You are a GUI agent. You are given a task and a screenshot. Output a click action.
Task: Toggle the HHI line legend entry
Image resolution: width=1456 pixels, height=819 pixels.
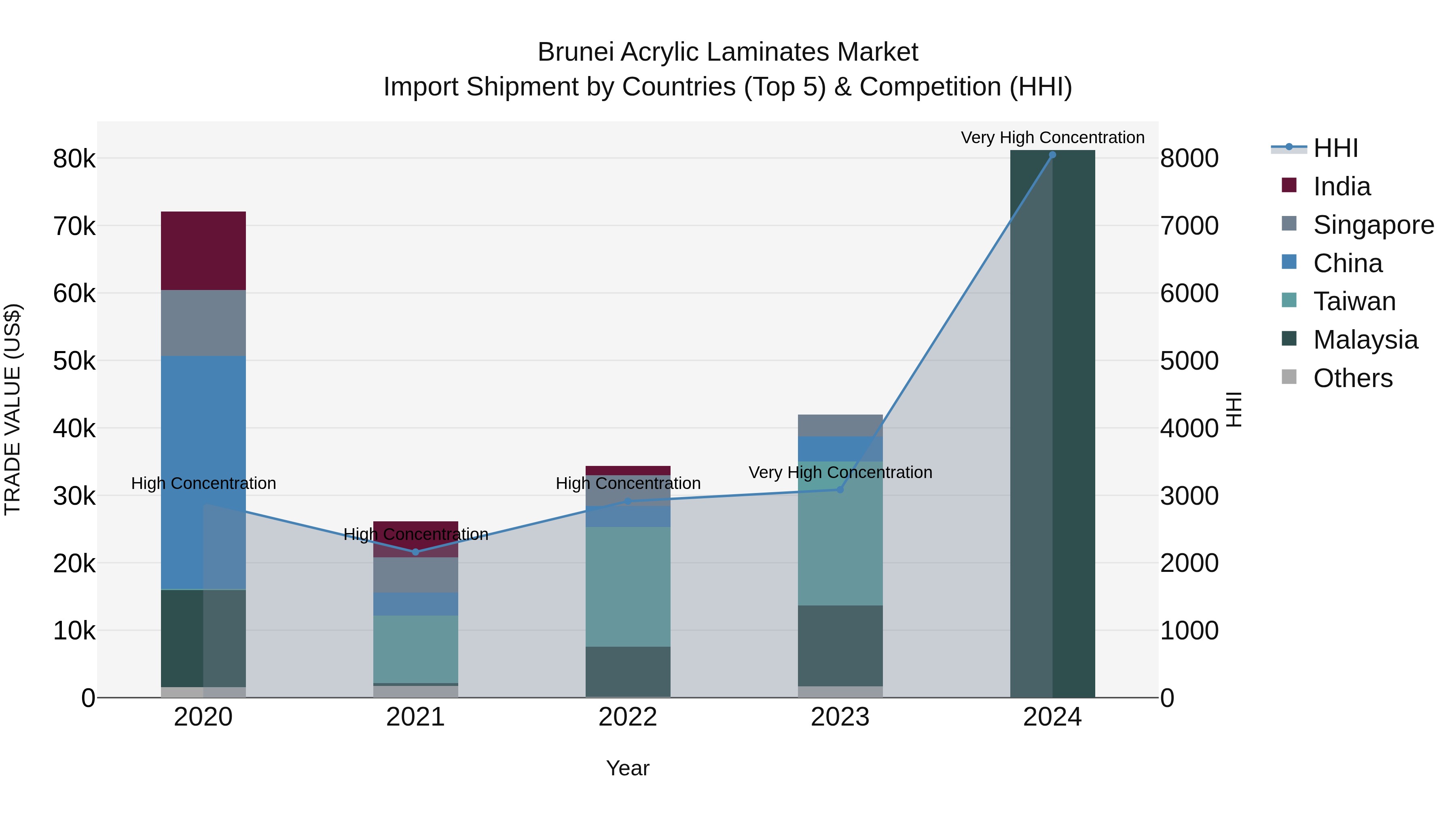pyautogui.click(x=1314, y=148)
